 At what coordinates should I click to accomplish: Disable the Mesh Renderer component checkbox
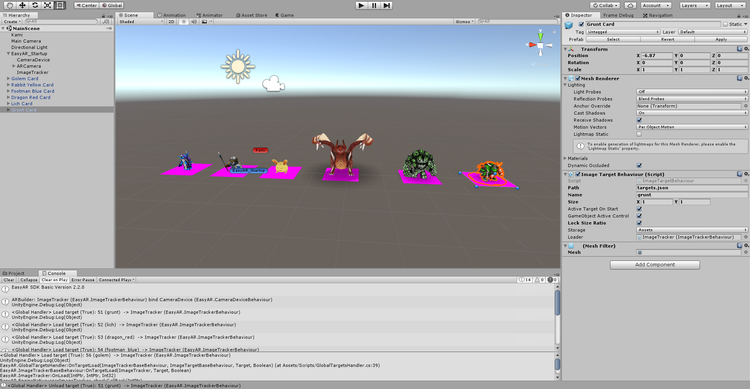(x=578, y=78)
